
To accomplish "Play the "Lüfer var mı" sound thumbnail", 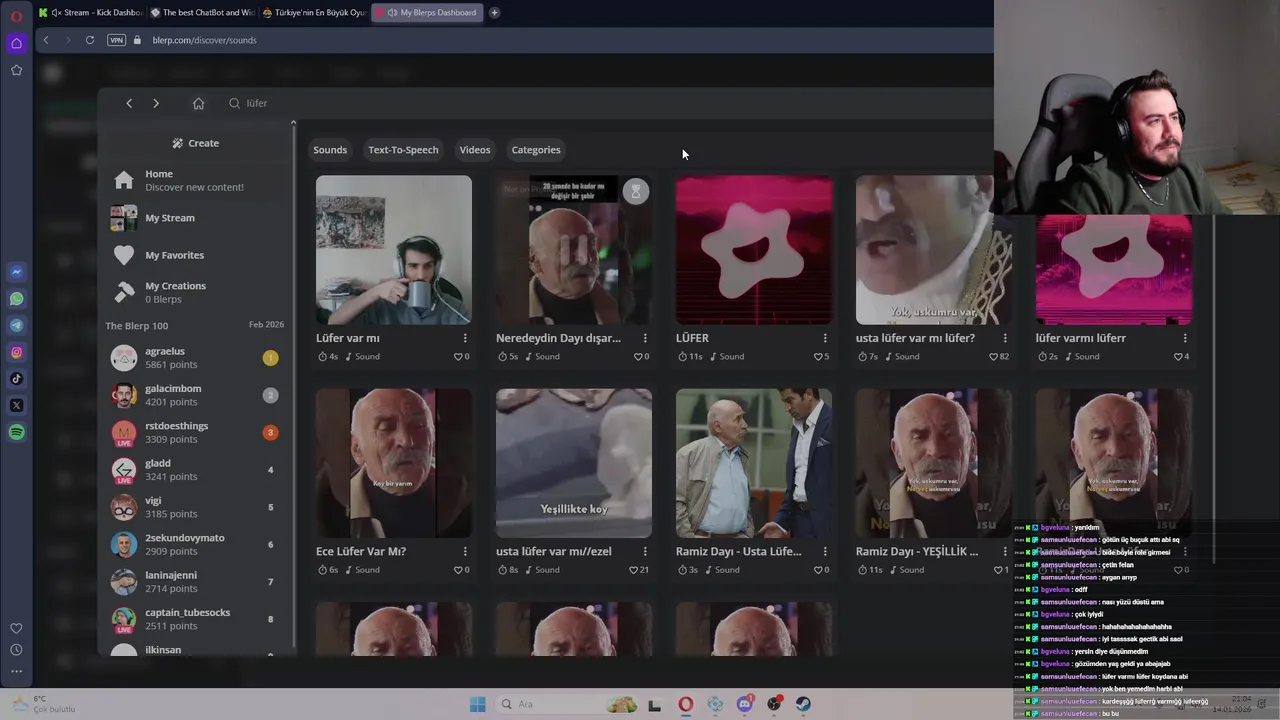I will 394,250.
